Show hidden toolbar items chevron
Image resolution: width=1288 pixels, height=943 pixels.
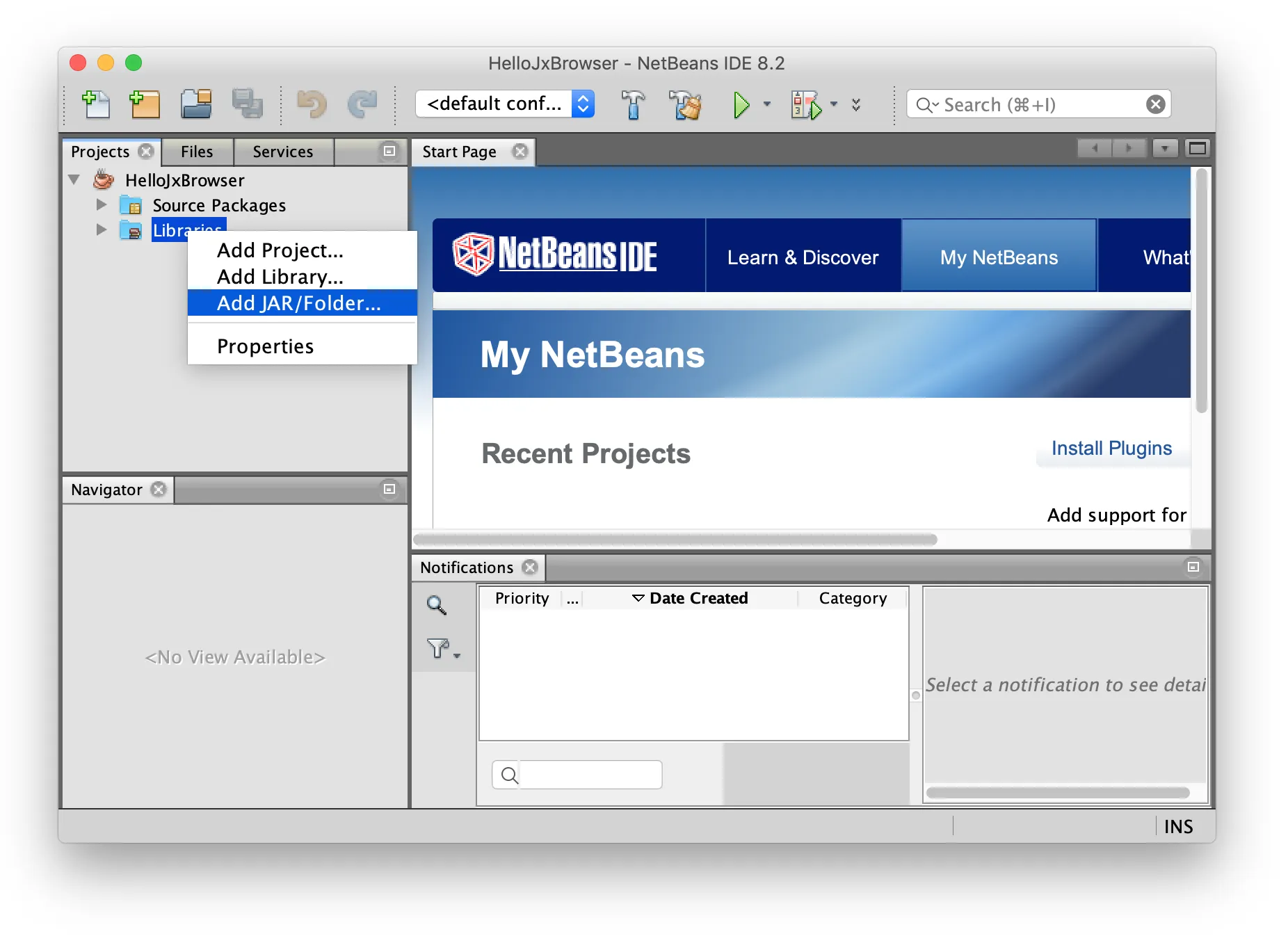[x=856, y=104]
